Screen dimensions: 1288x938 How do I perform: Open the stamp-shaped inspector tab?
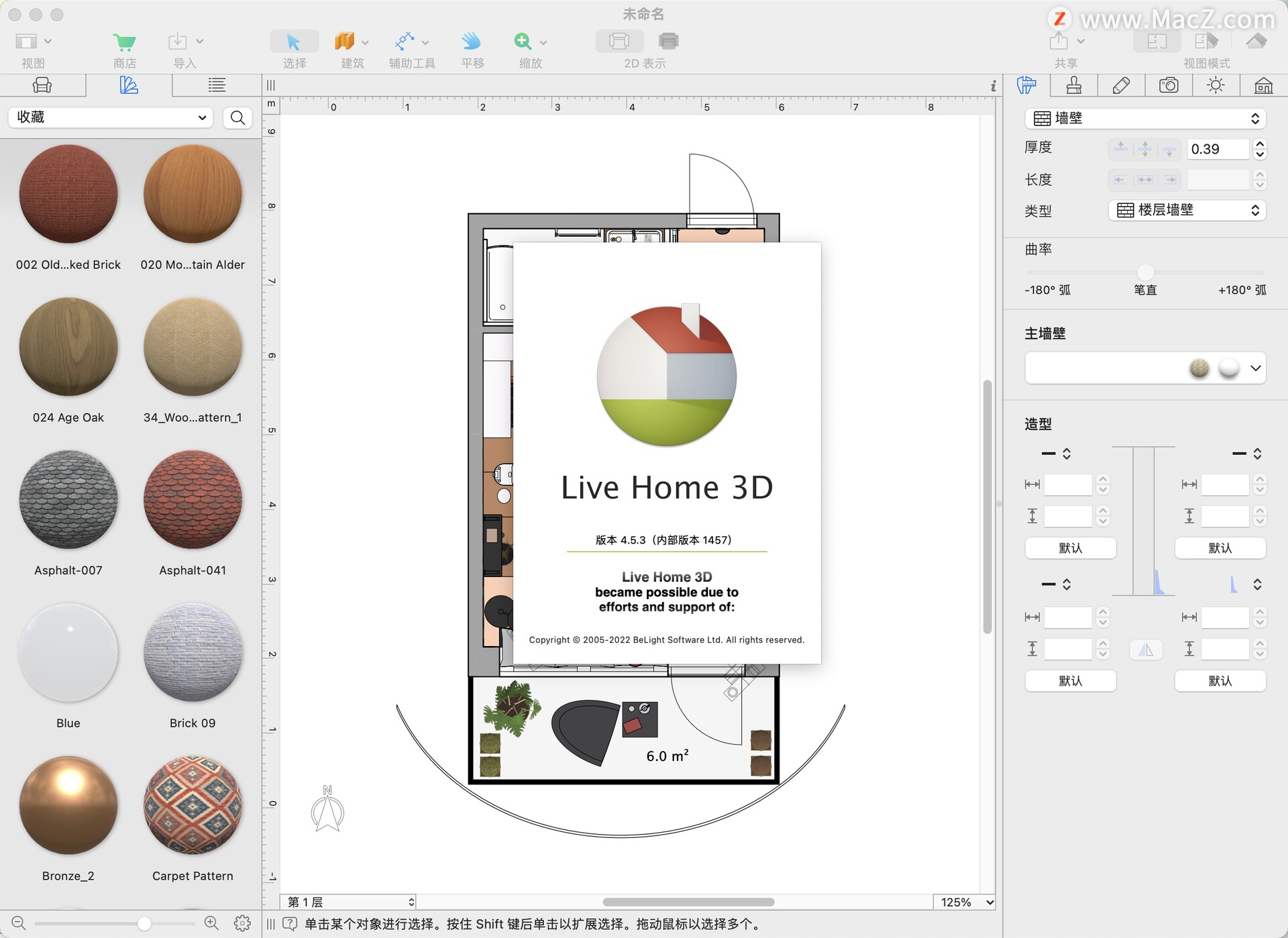1074,85
